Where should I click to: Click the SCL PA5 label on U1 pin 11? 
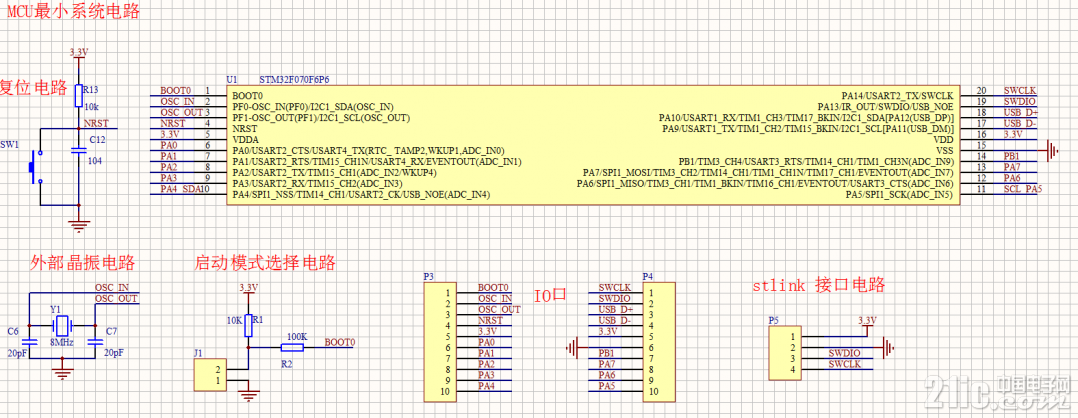tap(1021, 188)
